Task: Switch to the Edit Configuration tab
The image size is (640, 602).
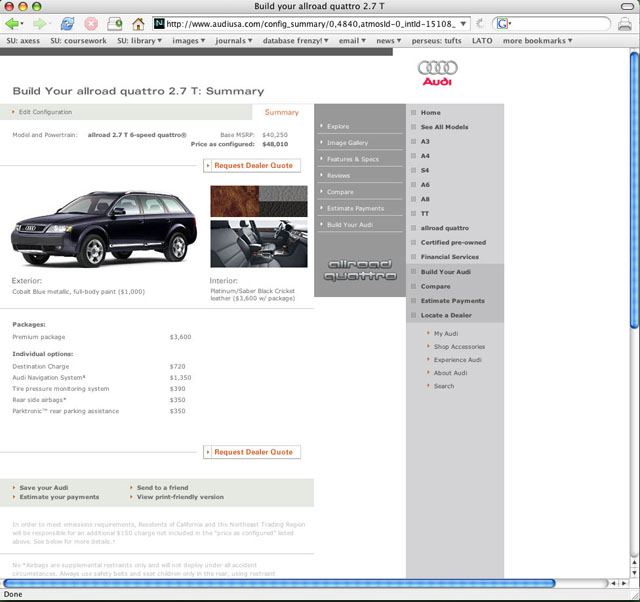Action: coord(45,112)
